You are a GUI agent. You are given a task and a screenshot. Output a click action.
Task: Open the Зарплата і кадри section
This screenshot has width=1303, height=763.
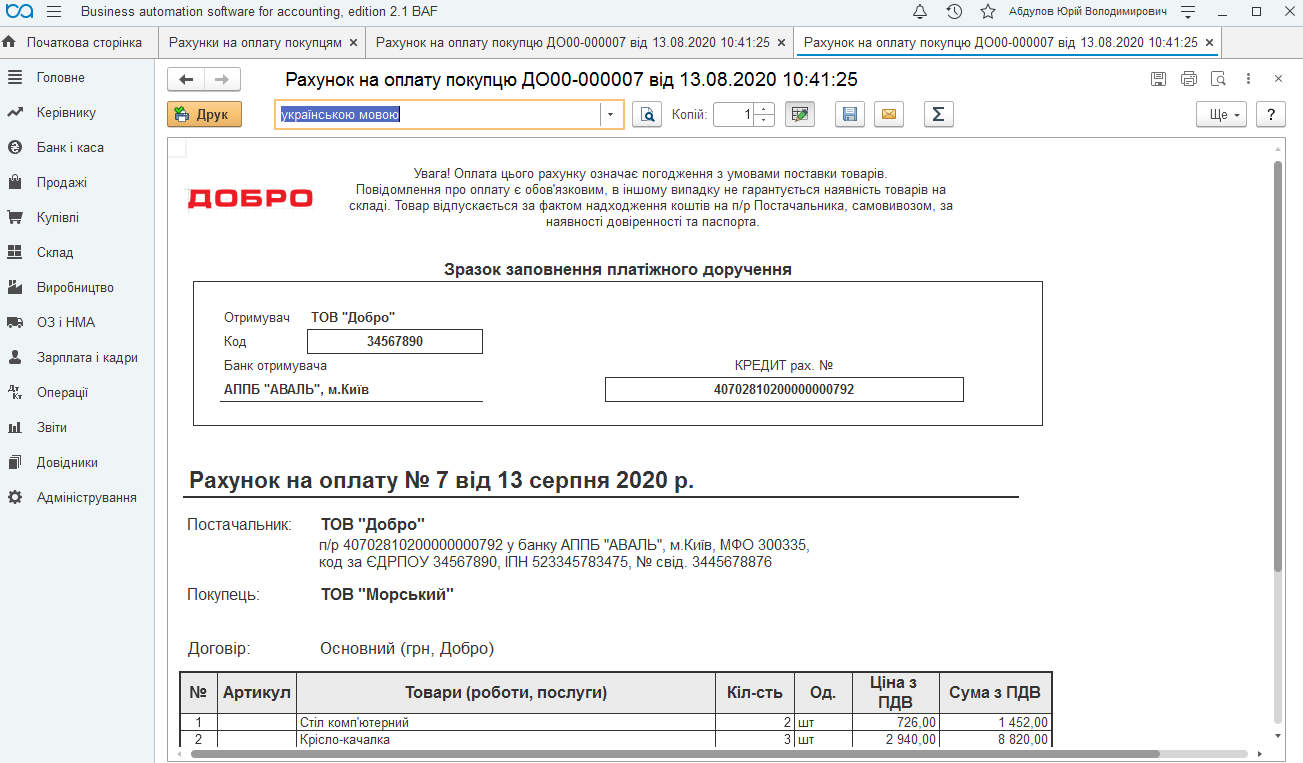click(x=87, y=357)
